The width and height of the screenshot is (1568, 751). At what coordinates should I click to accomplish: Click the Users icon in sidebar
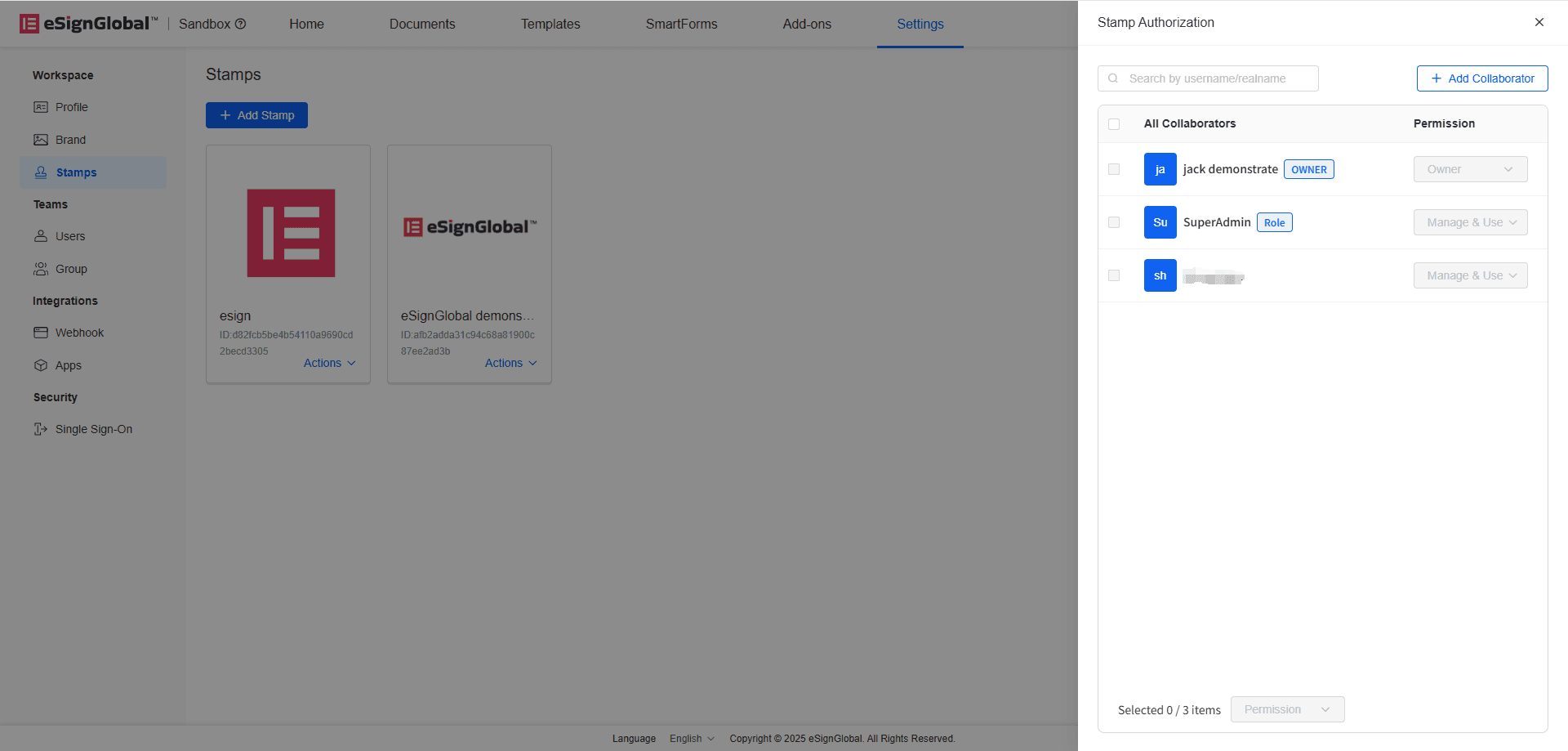click(41, 236)
